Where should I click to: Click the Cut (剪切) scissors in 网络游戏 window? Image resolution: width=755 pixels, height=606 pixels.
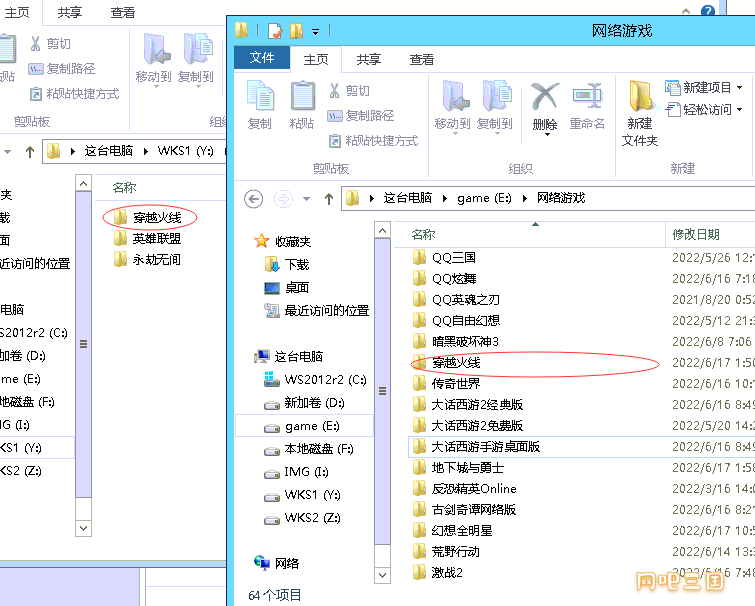click(334, 90)
